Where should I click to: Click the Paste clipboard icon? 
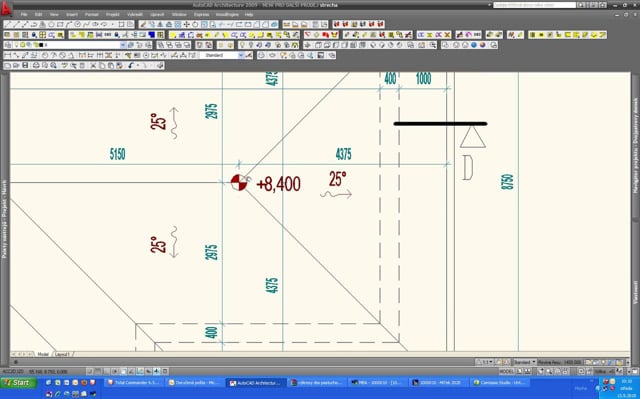click(111, 65)
